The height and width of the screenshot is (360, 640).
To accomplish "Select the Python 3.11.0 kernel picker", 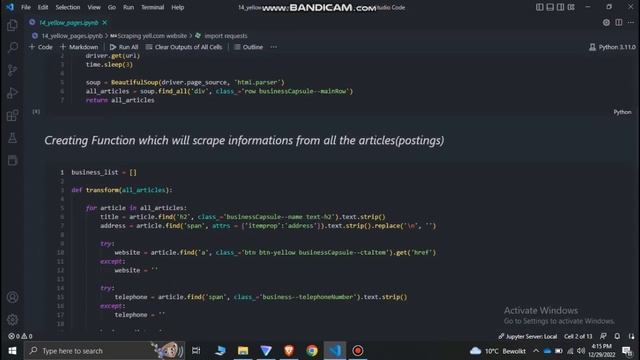I will coord(612,47).
